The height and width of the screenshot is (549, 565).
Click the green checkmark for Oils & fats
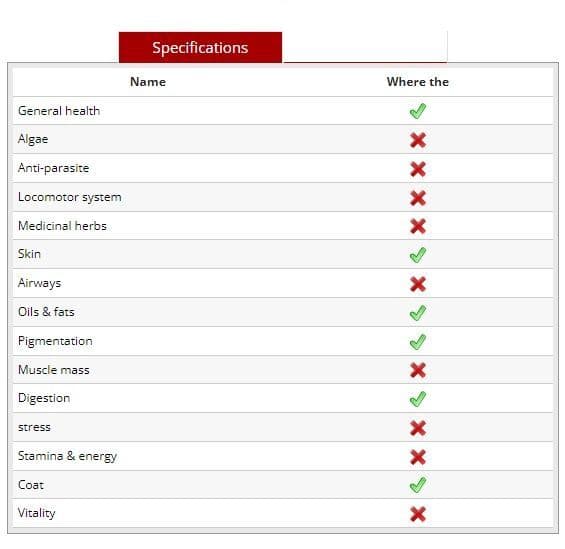click(x=418, y=312)
